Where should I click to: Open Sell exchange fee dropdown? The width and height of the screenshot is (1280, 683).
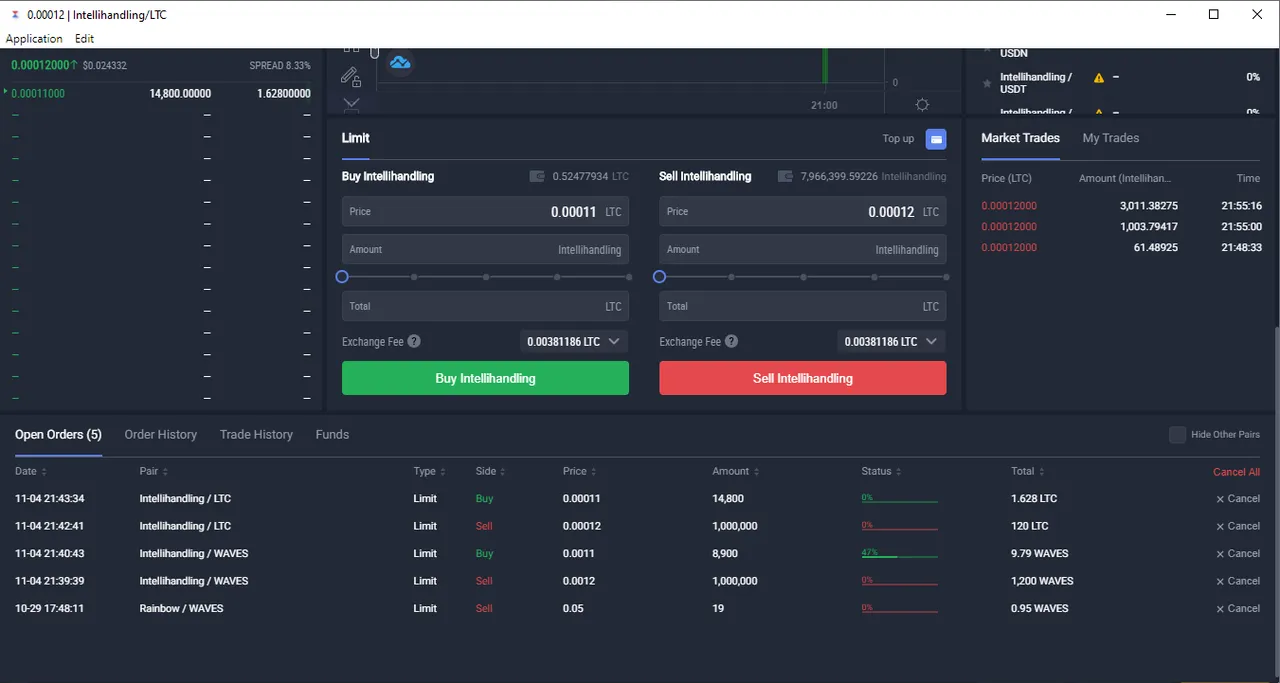(891, 342)
